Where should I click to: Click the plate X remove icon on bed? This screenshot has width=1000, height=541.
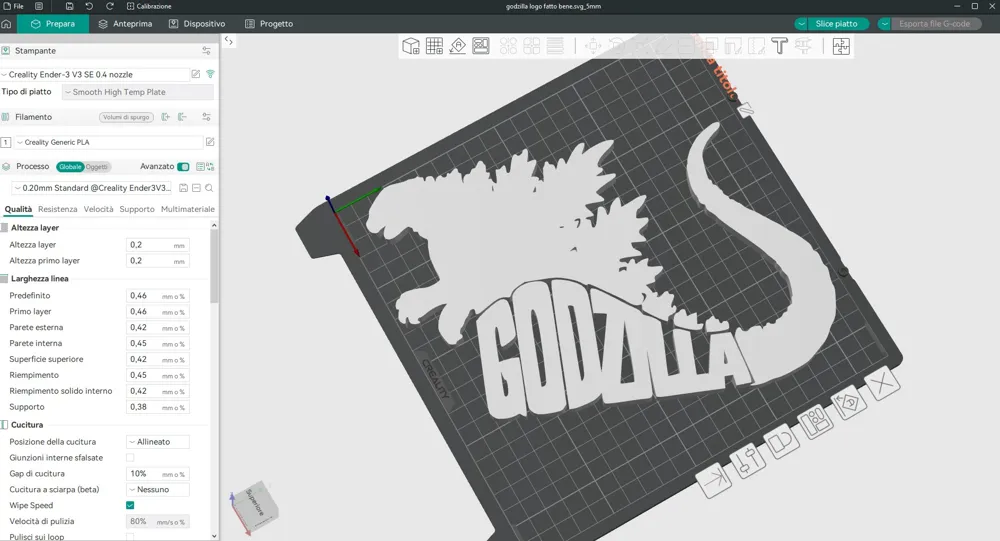(x=883, y=384)
